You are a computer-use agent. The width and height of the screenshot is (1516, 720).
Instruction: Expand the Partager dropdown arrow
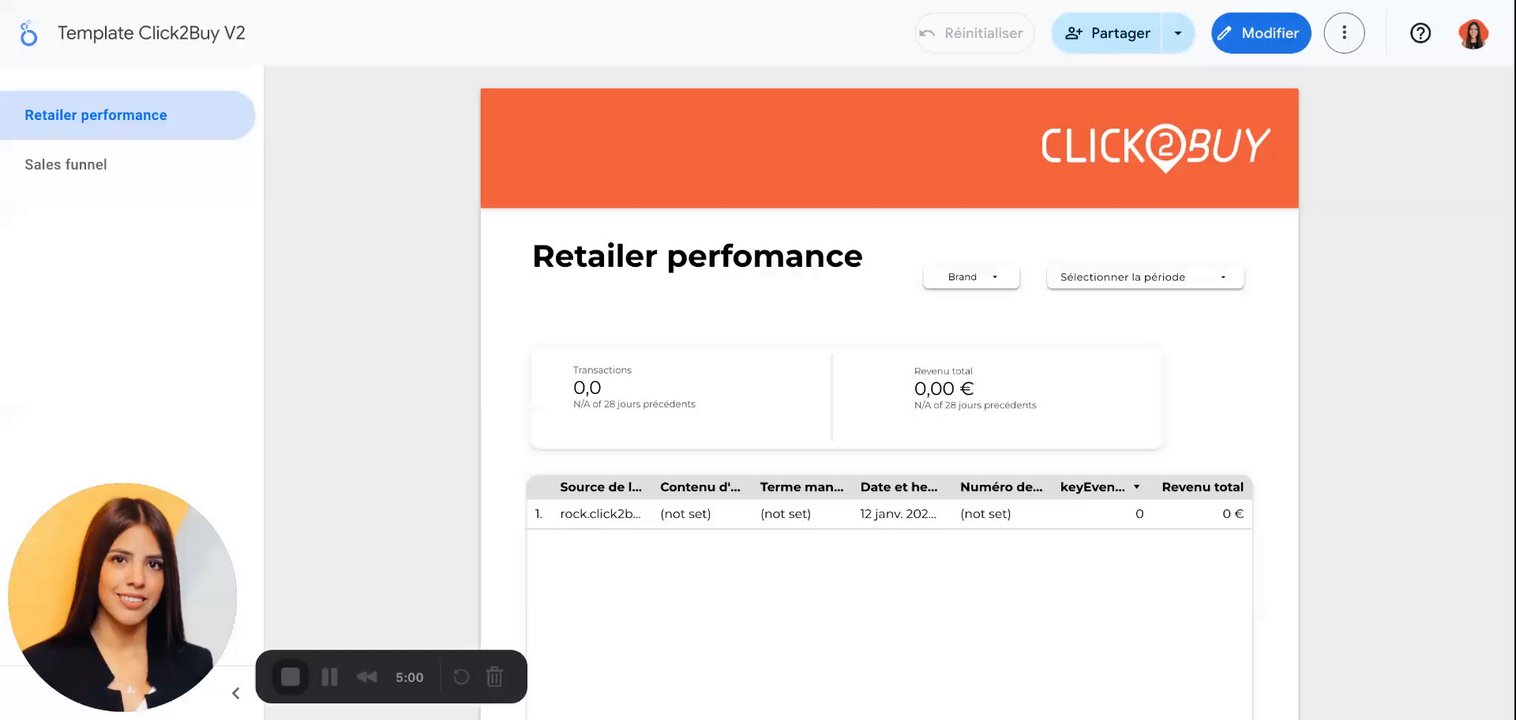1178,33
